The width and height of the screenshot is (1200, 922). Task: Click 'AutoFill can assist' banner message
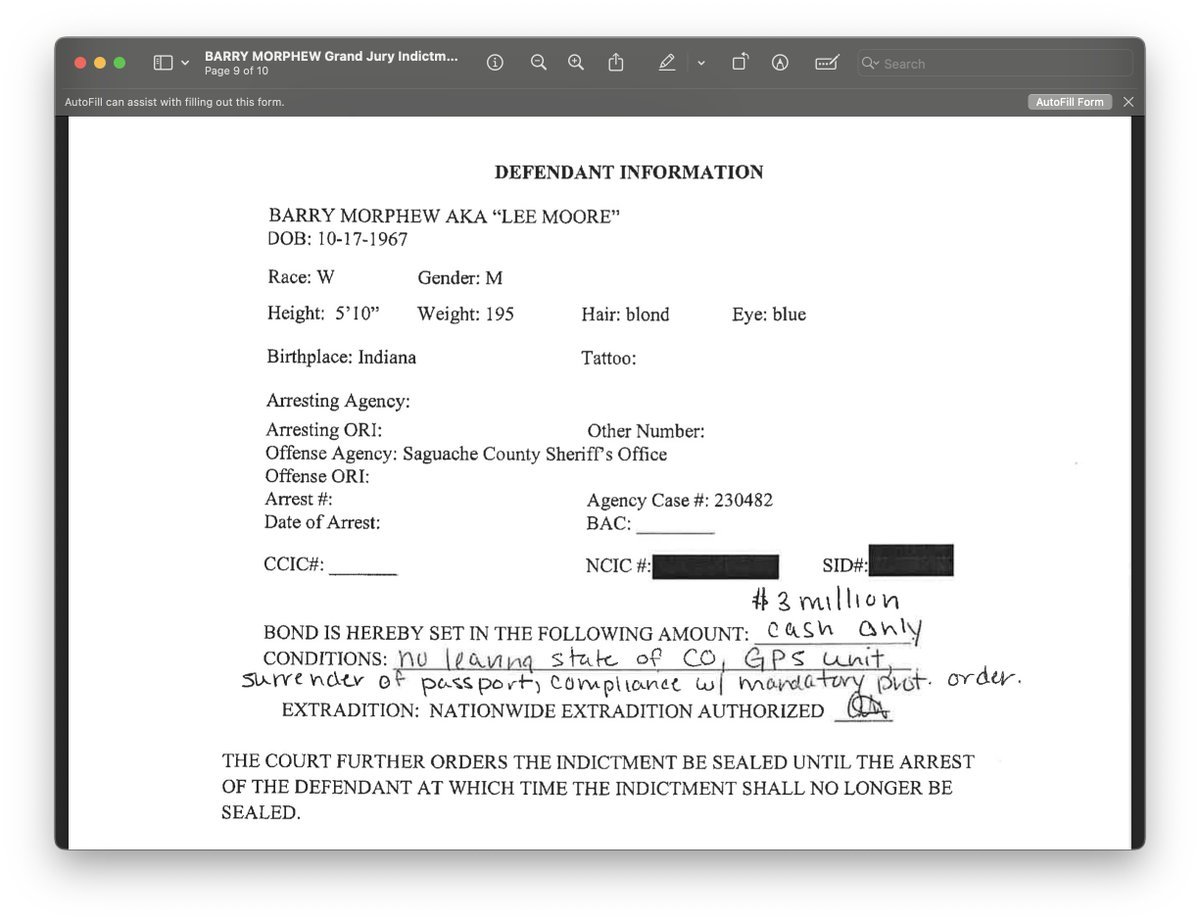pos(174,102)
